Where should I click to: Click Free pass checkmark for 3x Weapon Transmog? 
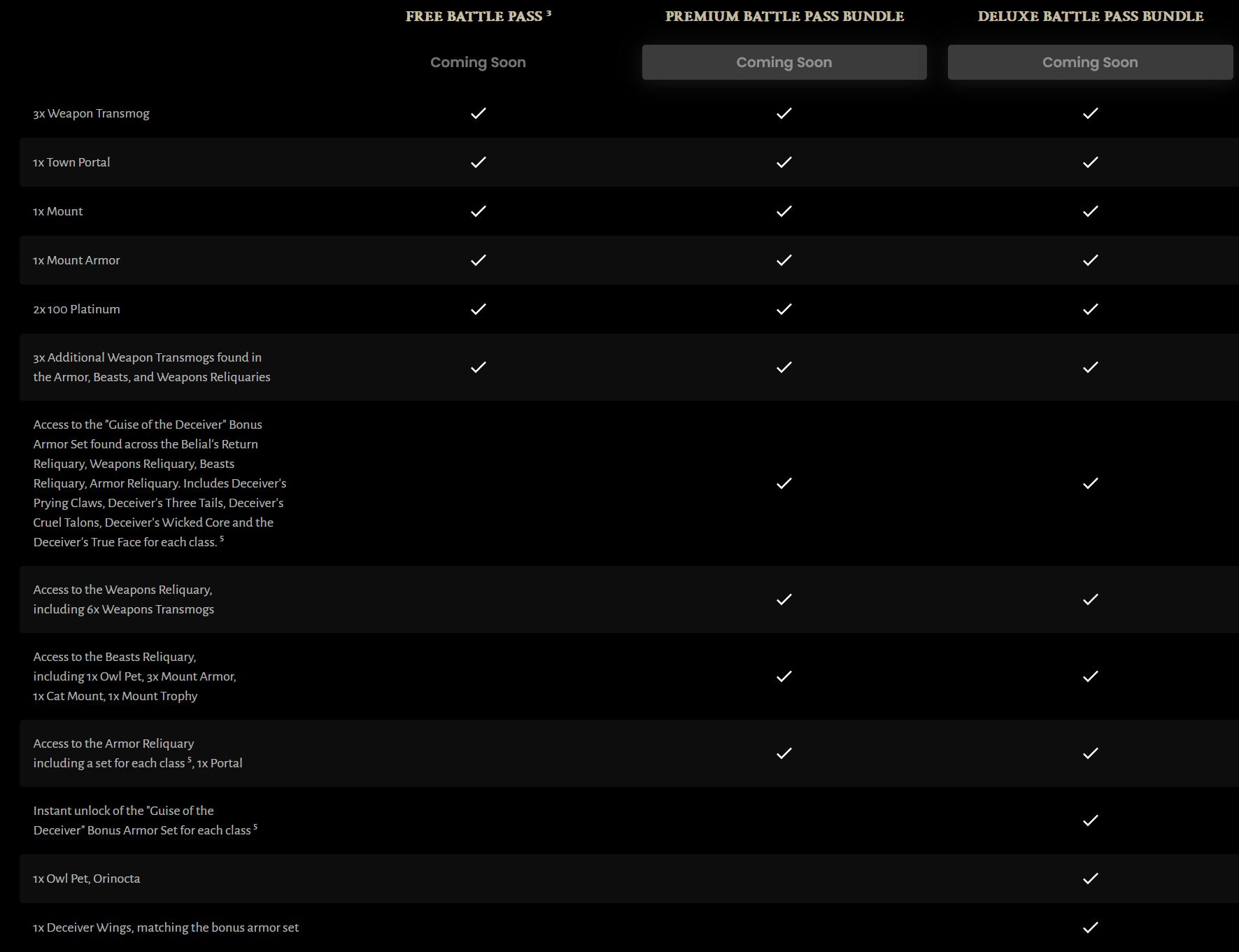[479, 113]
